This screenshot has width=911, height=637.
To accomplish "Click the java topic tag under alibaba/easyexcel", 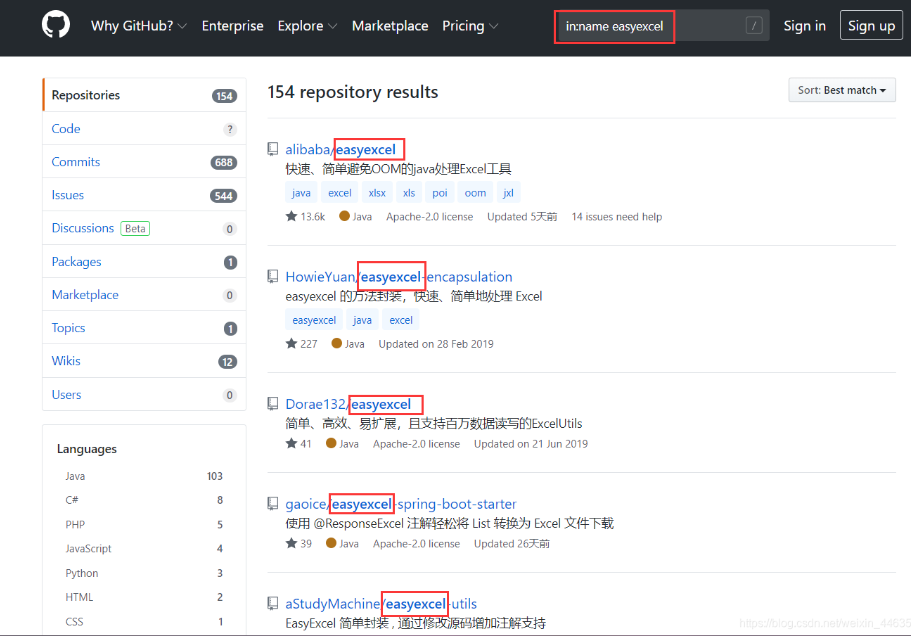I will tap(301, 193).
